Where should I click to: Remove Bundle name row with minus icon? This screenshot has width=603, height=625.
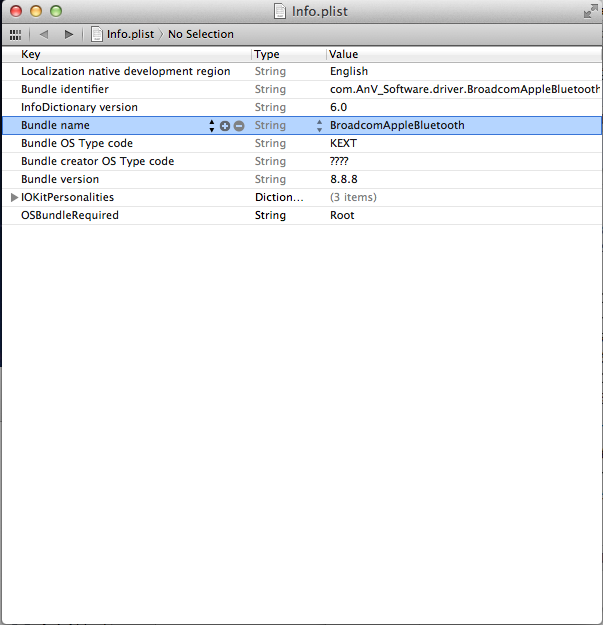tap(239, 126)
